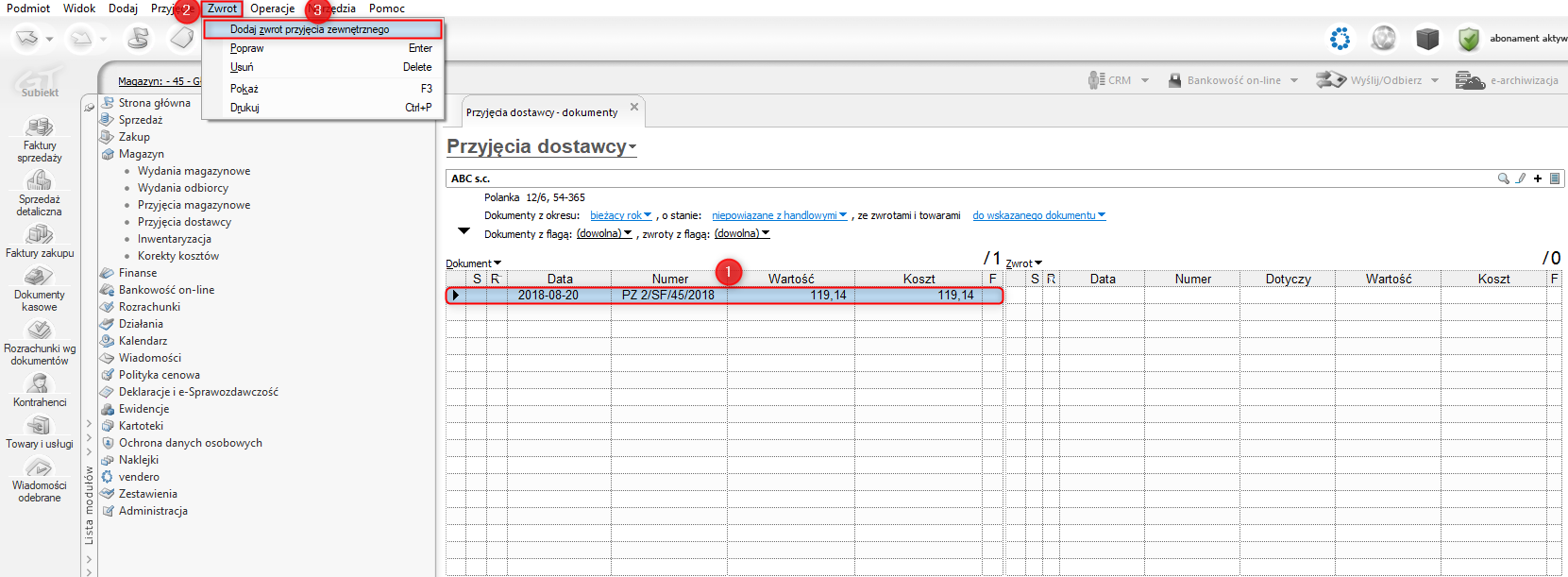Collapse the filter panel with the black triangle

click(464, 231)
